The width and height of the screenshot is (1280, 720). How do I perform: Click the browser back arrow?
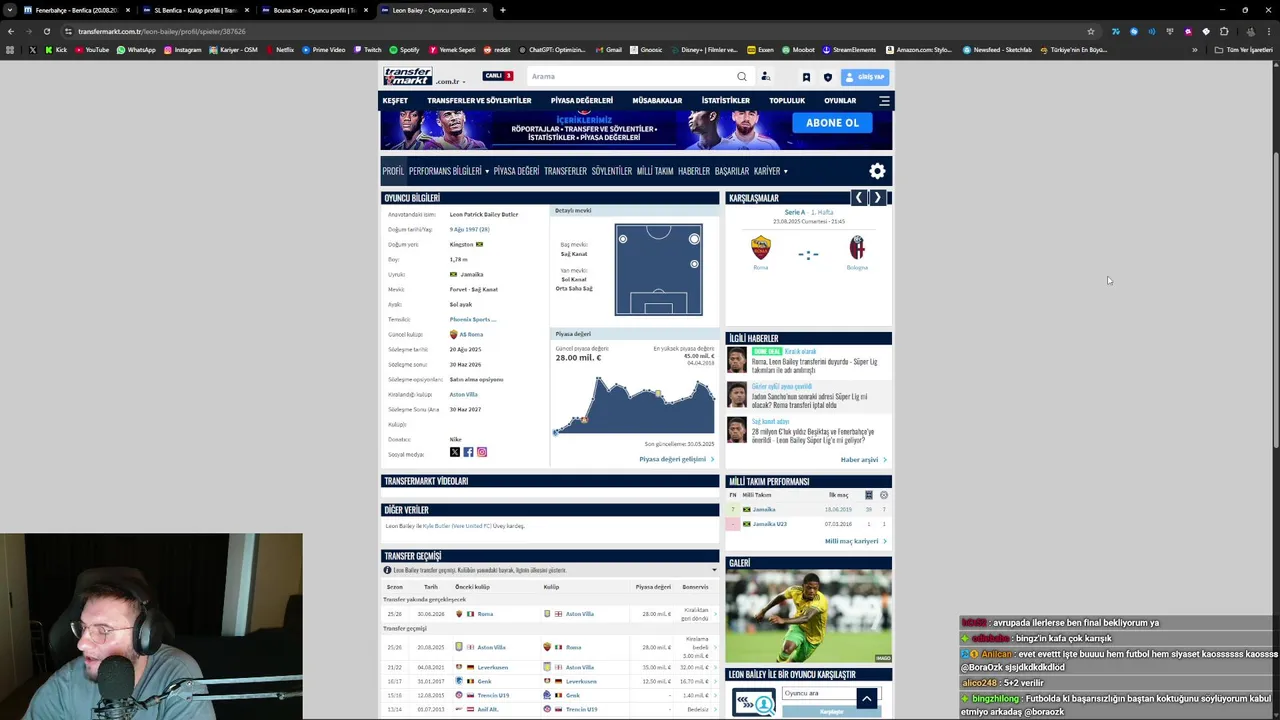click(x=11, y=31)
